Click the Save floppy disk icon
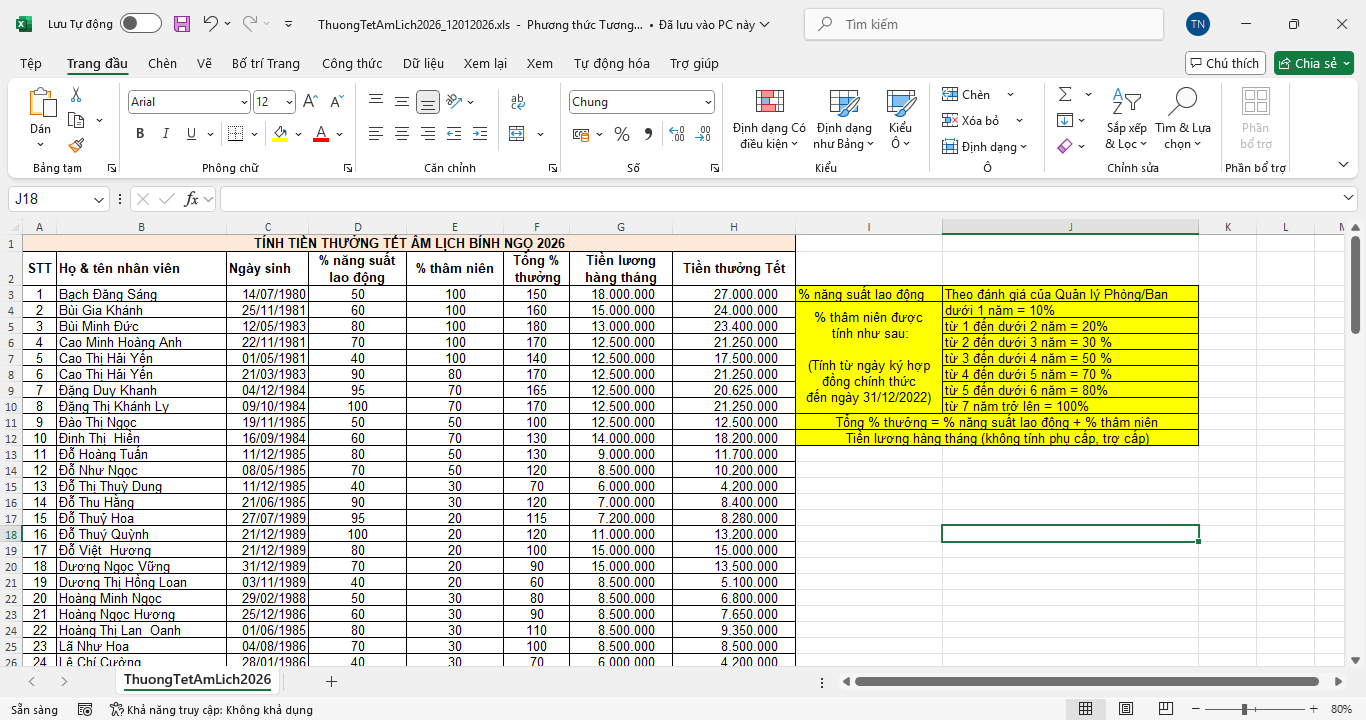 (181, 24)
